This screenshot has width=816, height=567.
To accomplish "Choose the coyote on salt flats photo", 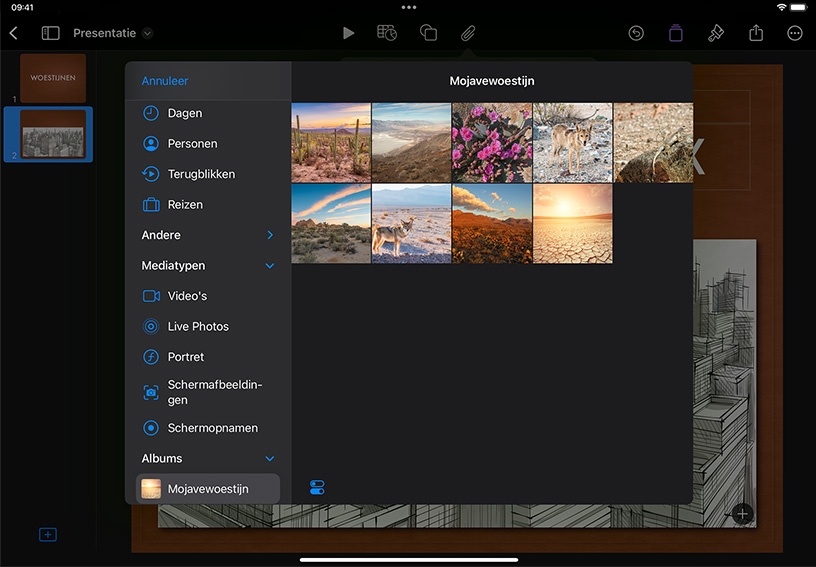I will (x=412, y=224).
